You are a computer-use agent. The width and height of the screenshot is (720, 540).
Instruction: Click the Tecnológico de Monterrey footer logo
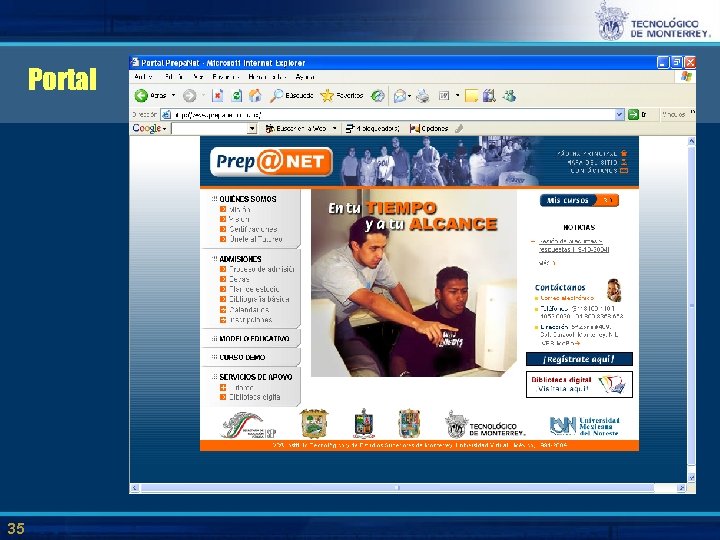(485, 425)
